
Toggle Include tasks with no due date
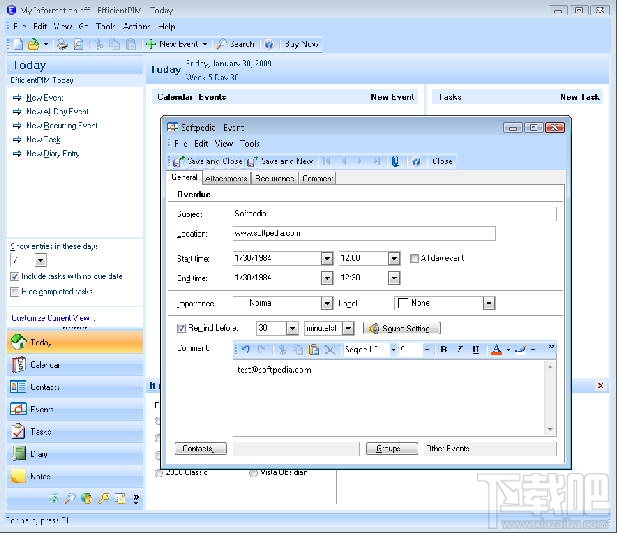[x=14, y=276]
